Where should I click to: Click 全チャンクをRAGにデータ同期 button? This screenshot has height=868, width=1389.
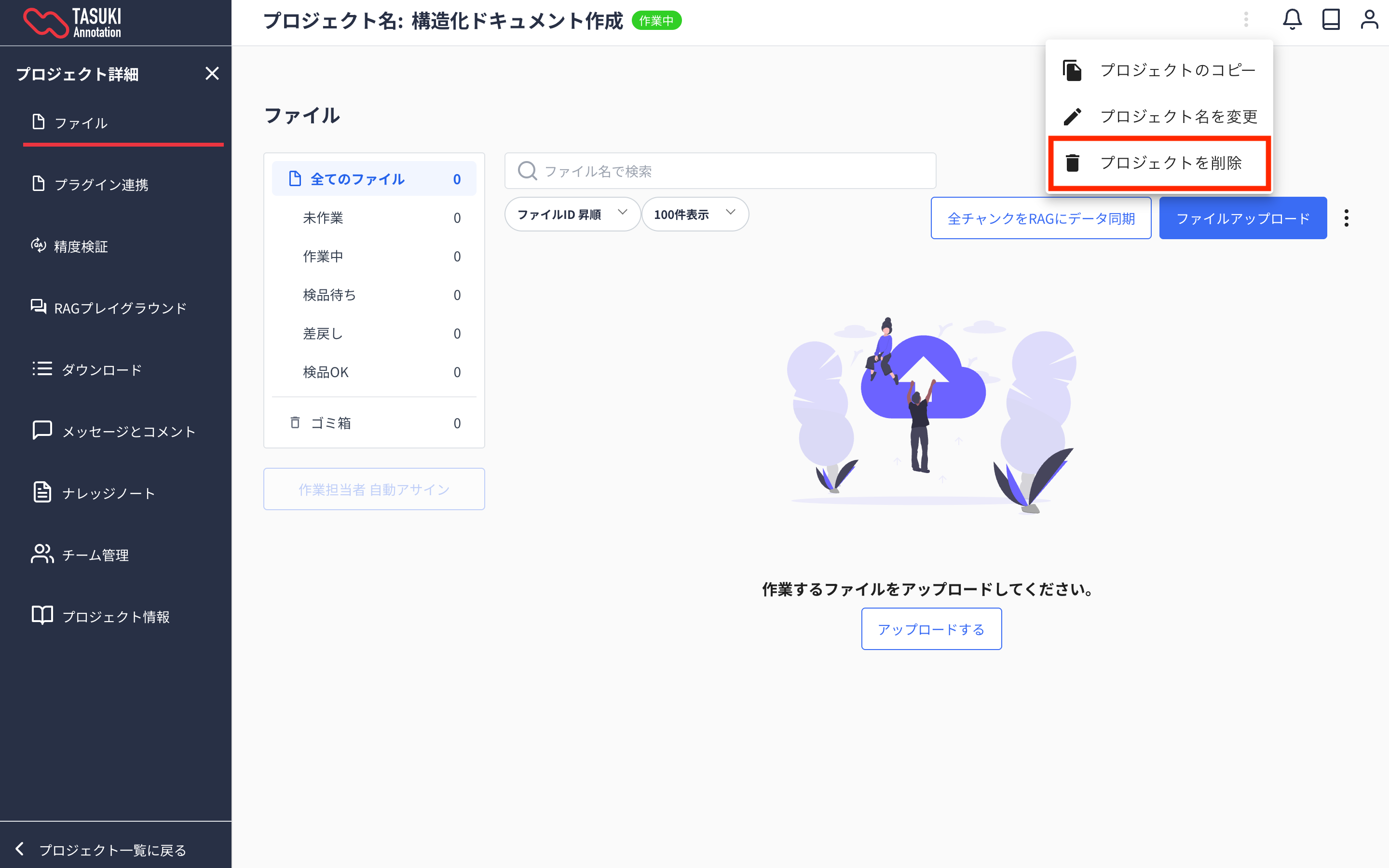click(1041, 218)
